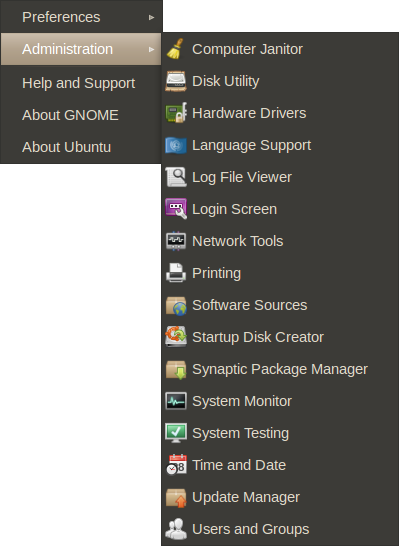Click the Network Tools monitor icon
The width and height of the screenshot is (399, 546).
pyautogui.click(x=176, y=241)
